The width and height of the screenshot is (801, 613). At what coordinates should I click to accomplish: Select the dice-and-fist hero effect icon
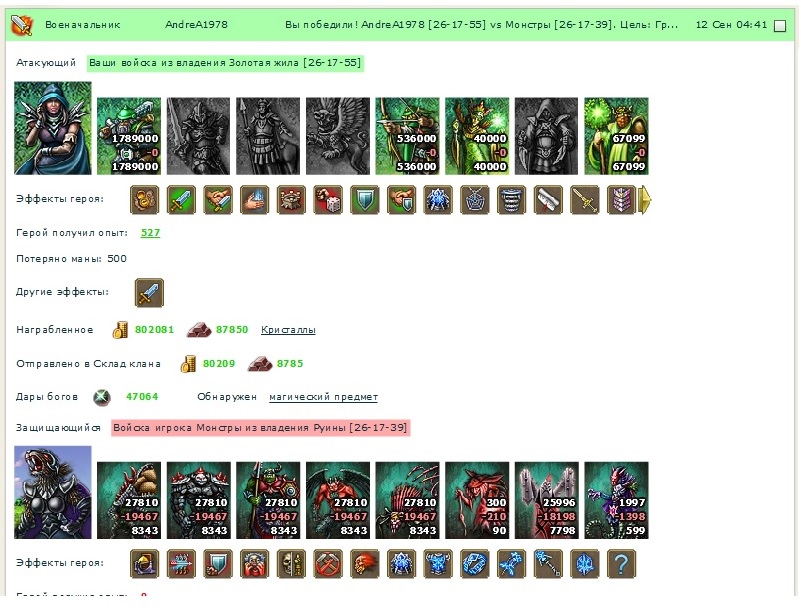(328, 200)
